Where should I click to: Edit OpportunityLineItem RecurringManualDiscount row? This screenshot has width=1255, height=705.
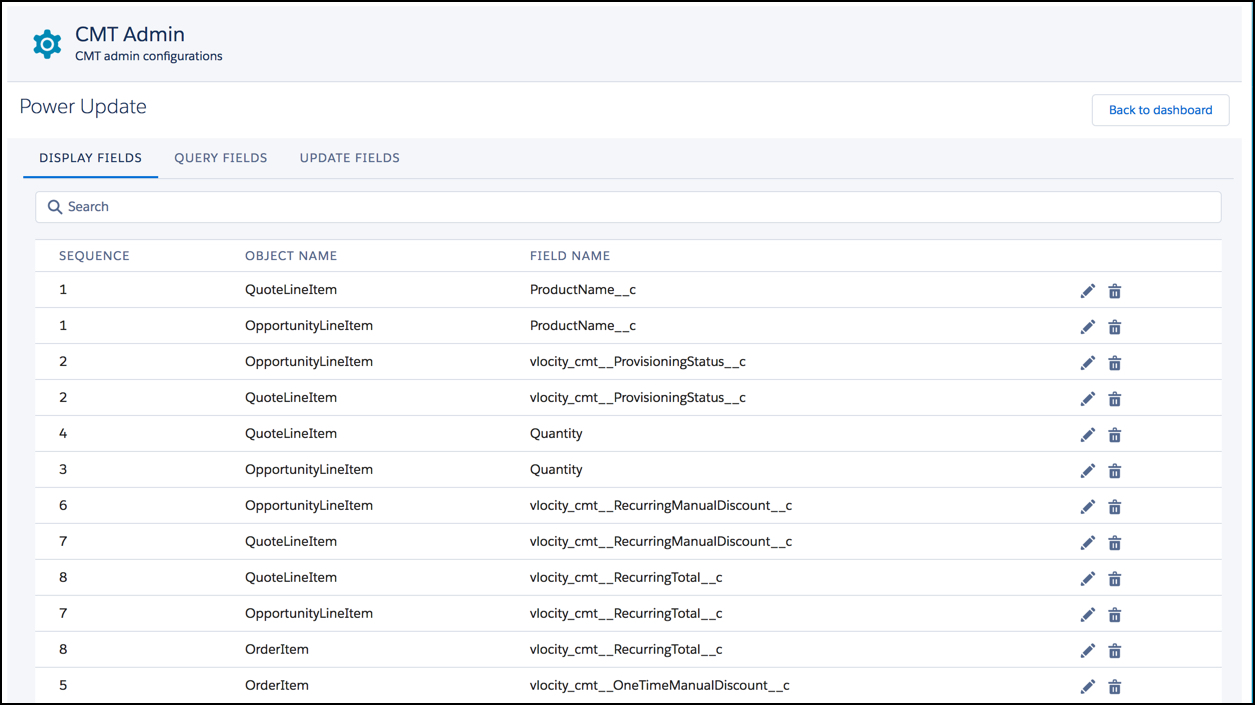click(x=1088, y=507)
